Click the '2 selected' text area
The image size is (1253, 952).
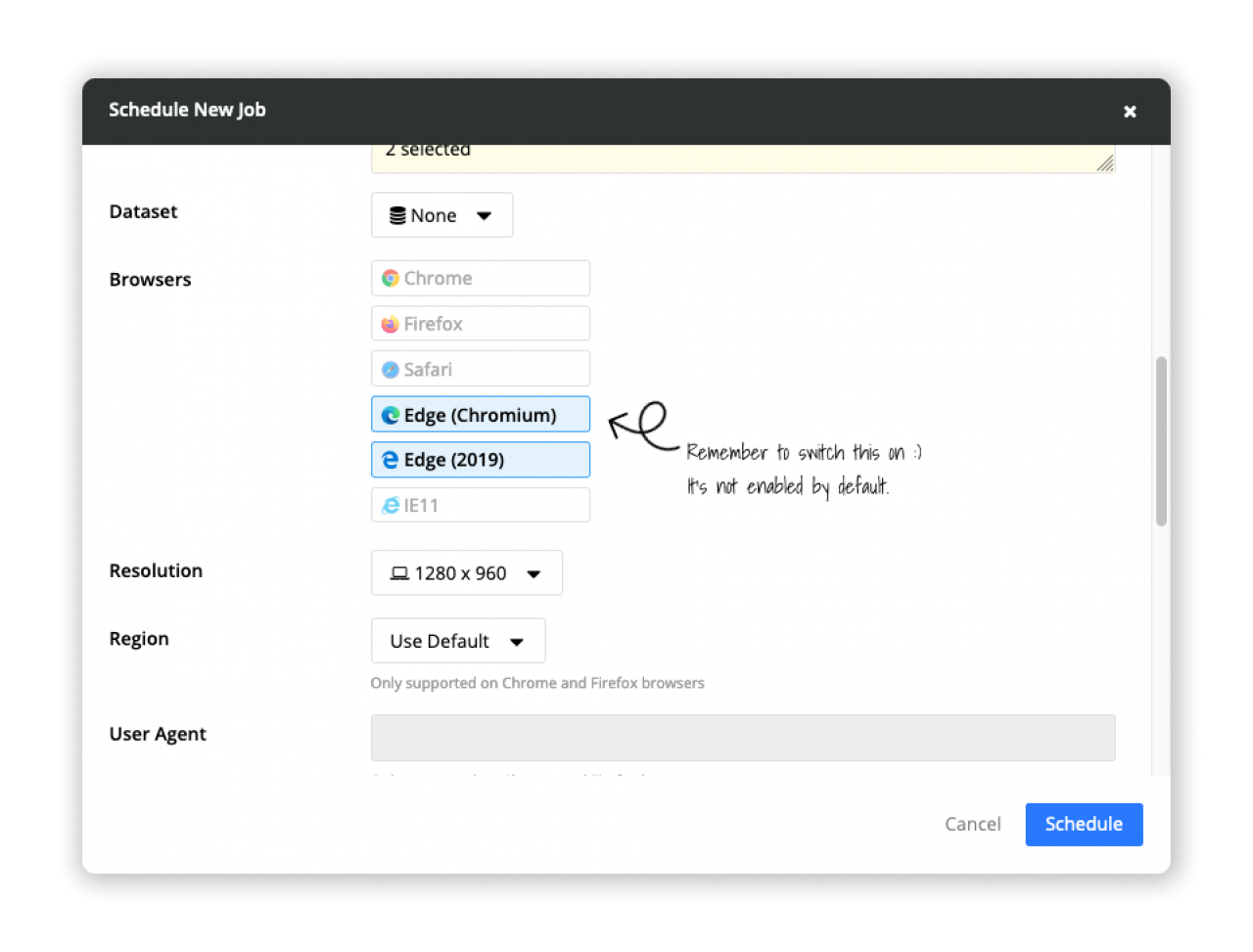pos(742,157)
